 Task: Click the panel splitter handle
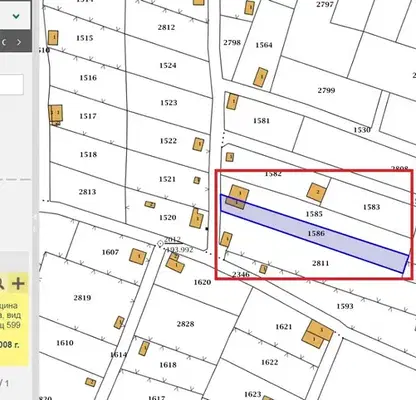pyautogui.click(x=35, y=217)
